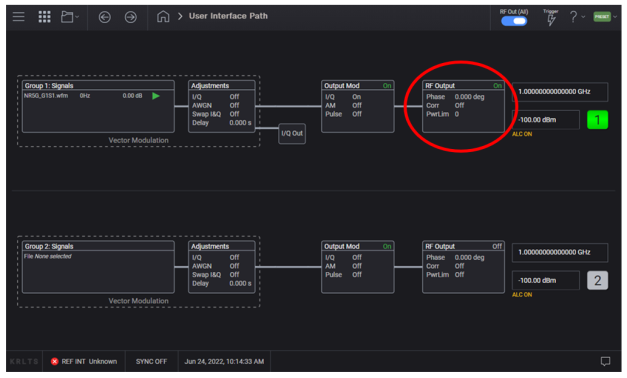Click the KRLTS status indicator
Viewport: 627px width, 378px height.
(x=24, y=362)
